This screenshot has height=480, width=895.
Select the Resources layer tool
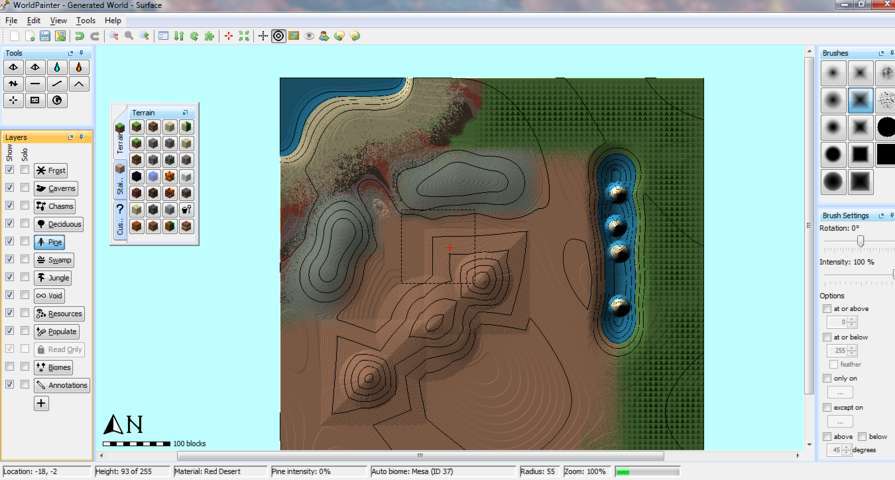59,314
